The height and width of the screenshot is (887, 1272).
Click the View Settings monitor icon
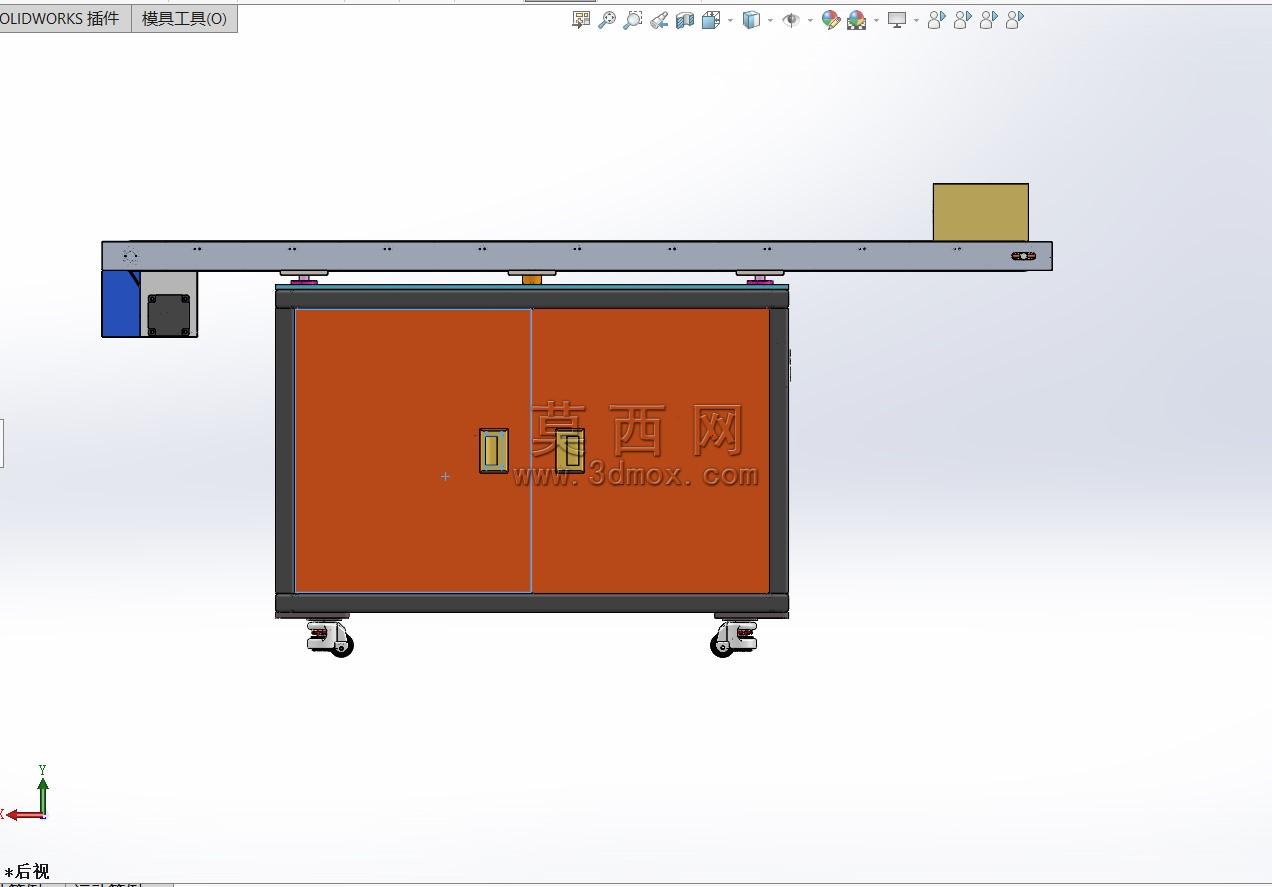(x=897, y=20)
